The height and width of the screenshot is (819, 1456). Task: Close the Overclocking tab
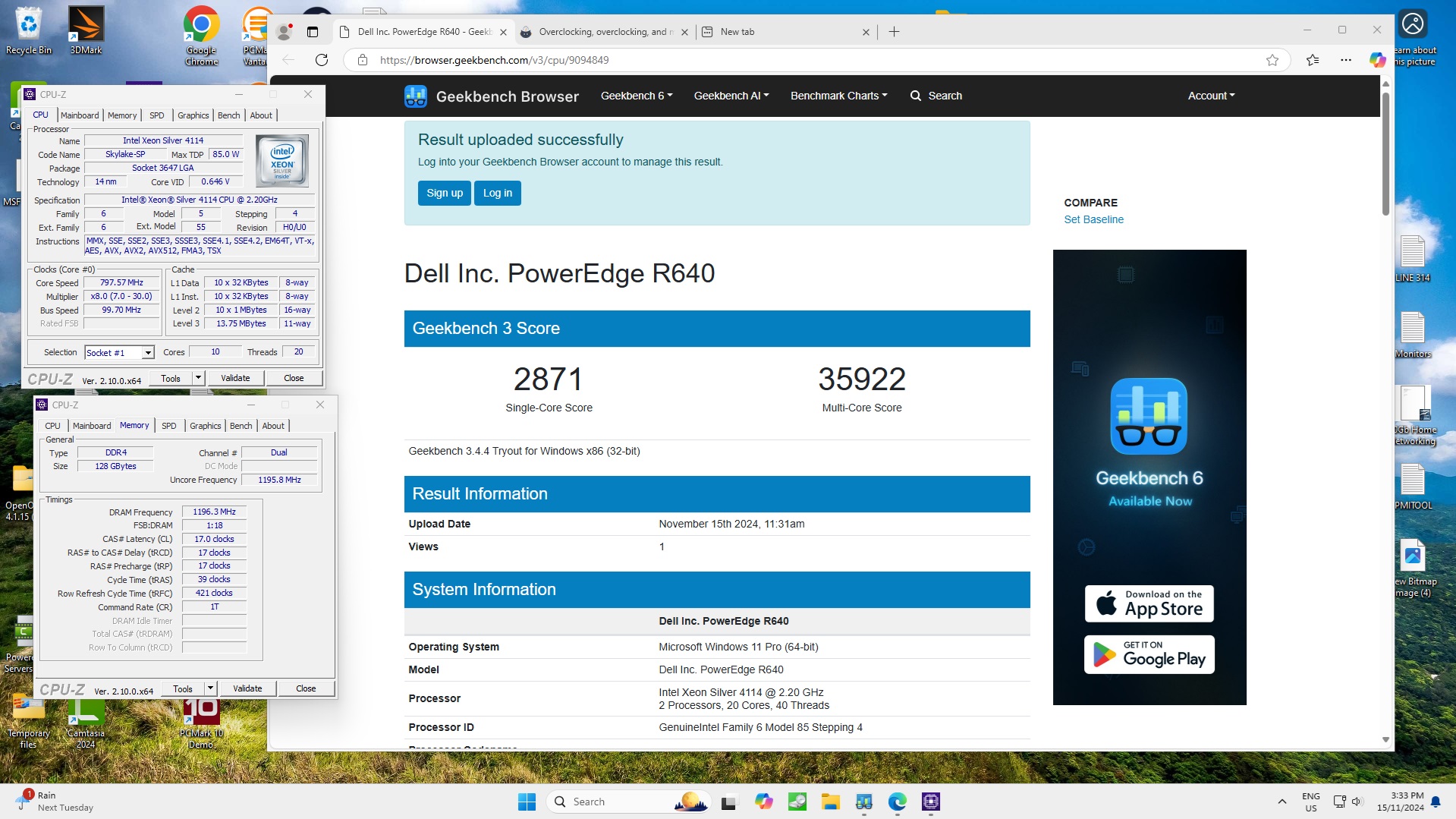click(x=684, y=32)
